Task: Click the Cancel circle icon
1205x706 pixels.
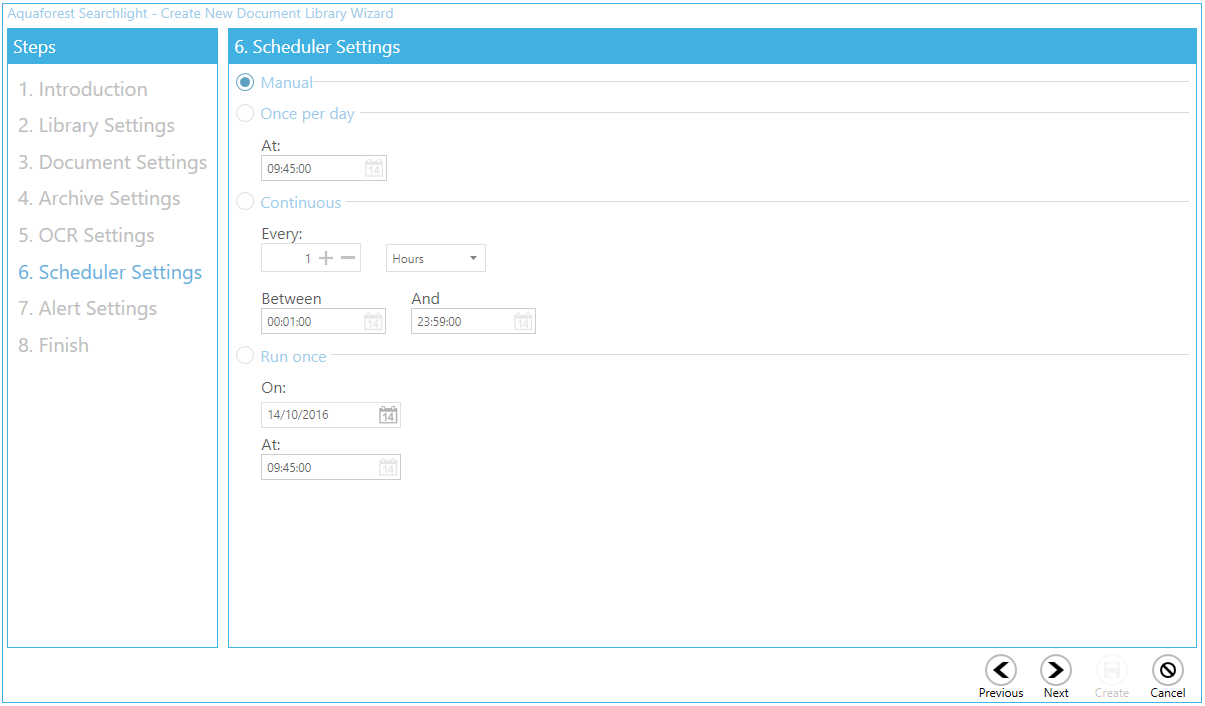Action: click(1167, 670)
